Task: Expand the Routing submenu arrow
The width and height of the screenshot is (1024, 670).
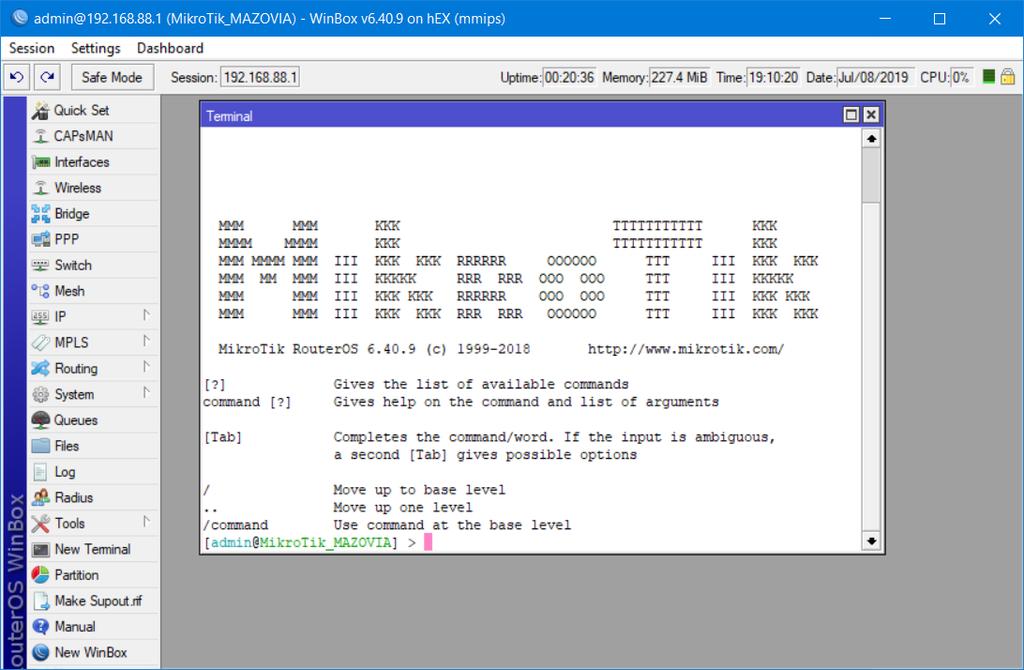Action: click(x=146, y=367)
